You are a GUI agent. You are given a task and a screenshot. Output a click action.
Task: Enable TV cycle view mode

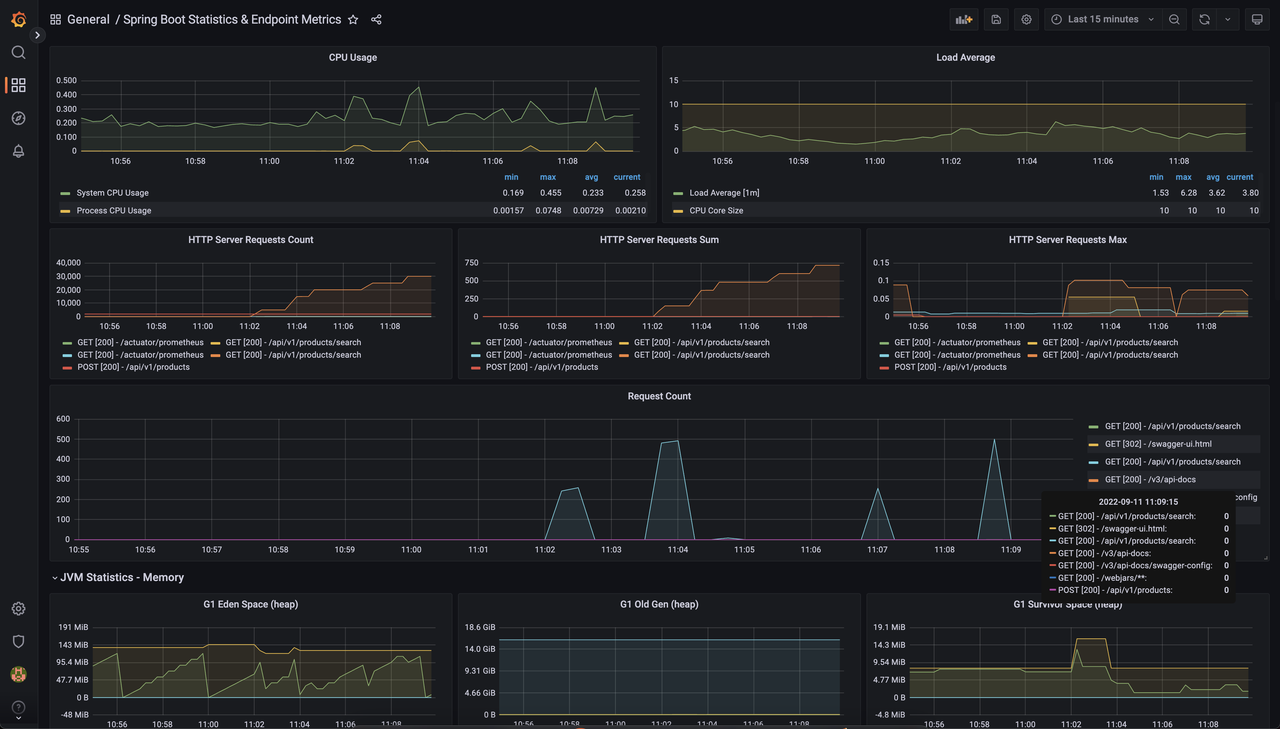point(1256,19)
